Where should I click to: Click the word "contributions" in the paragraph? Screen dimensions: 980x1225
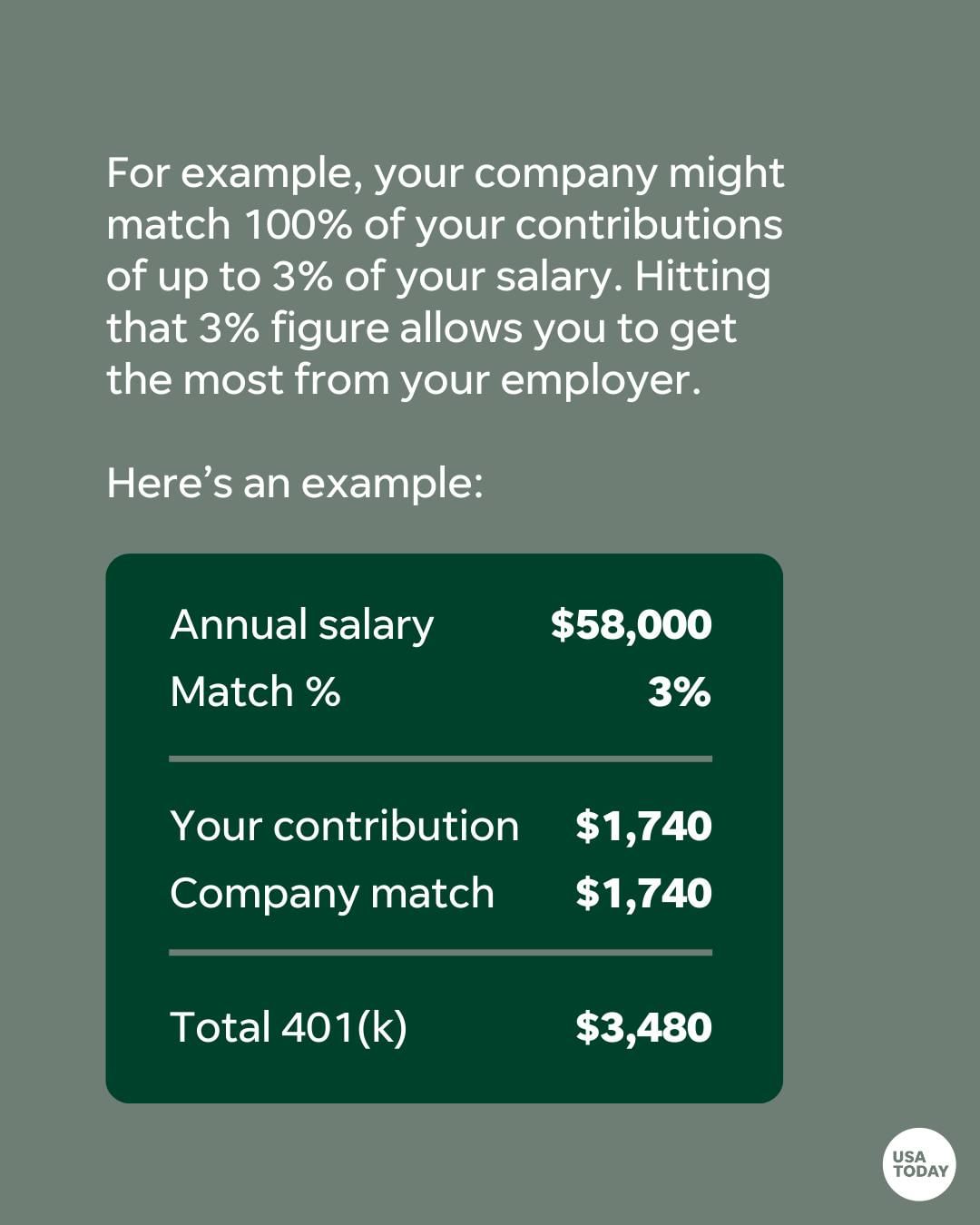648,225
